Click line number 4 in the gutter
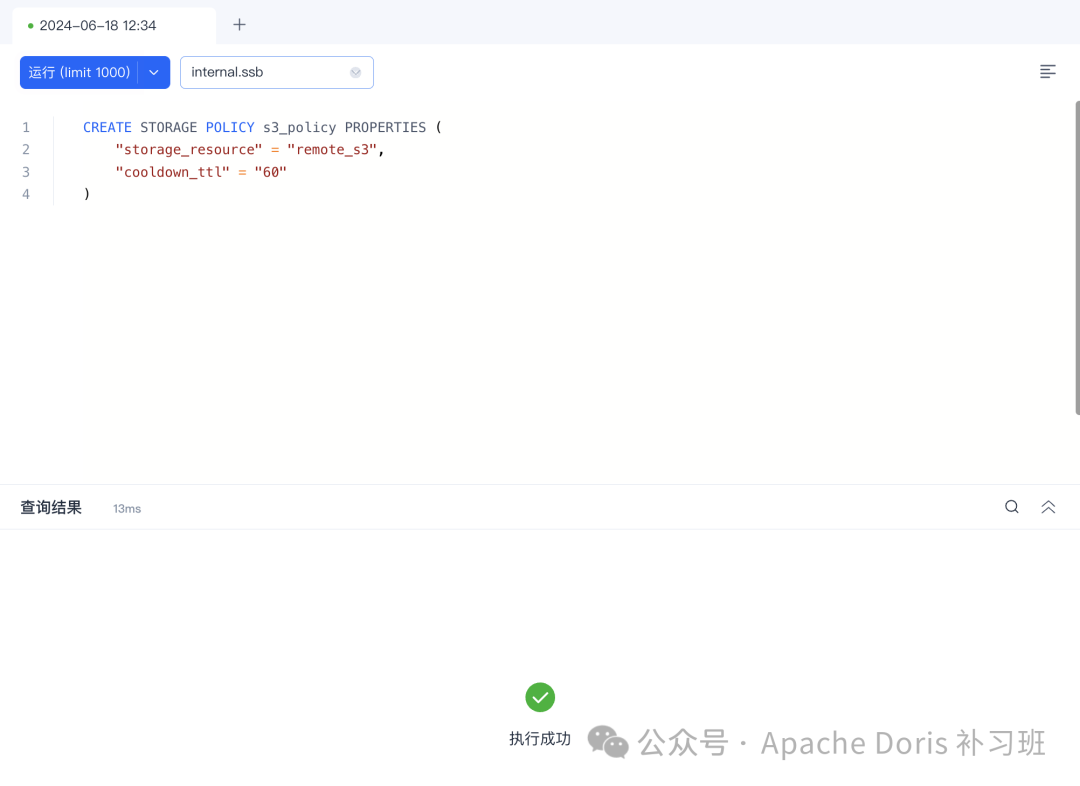 point(26,194)
